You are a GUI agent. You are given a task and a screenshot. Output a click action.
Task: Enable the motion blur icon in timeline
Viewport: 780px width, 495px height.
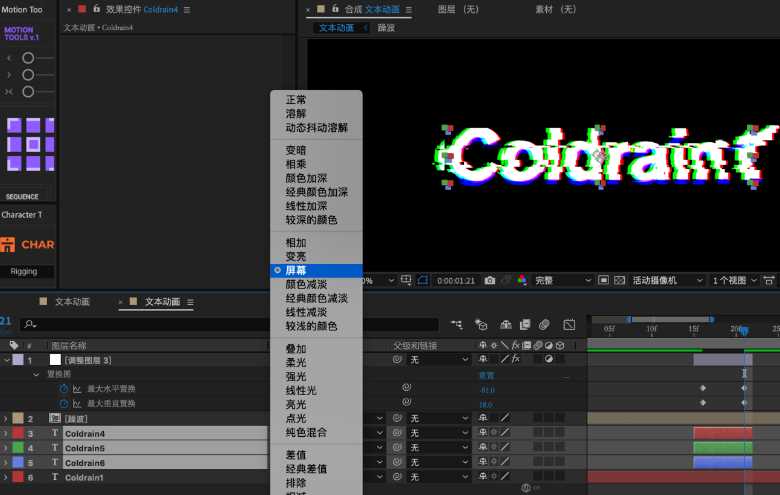pos(544,325)
